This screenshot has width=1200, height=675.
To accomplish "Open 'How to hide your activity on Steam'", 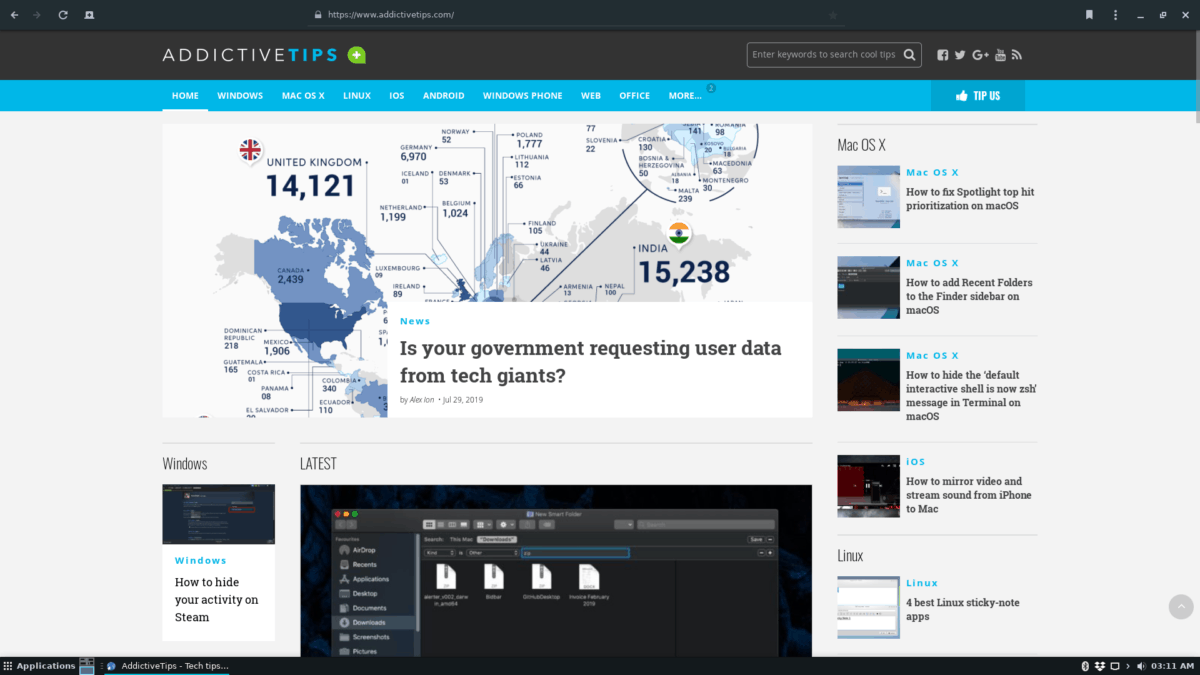I will pyautogui.click(x=217, y=599).
